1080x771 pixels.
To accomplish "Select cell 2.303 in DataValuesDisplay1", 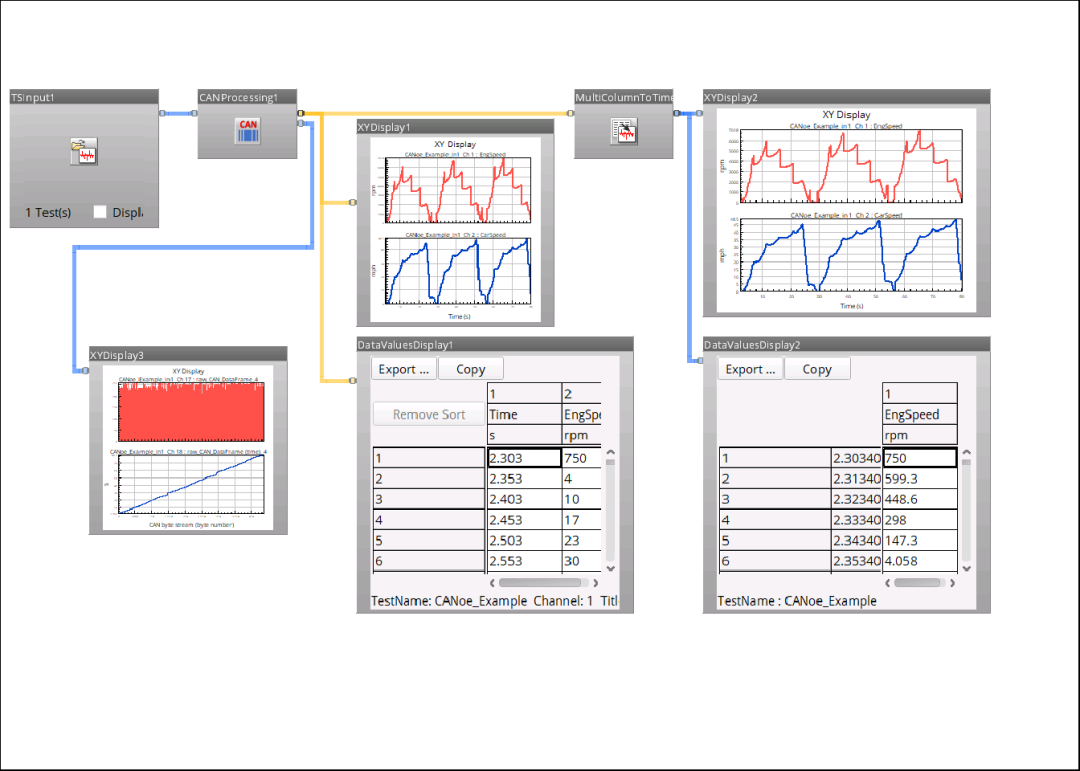I will coord(524,458).
